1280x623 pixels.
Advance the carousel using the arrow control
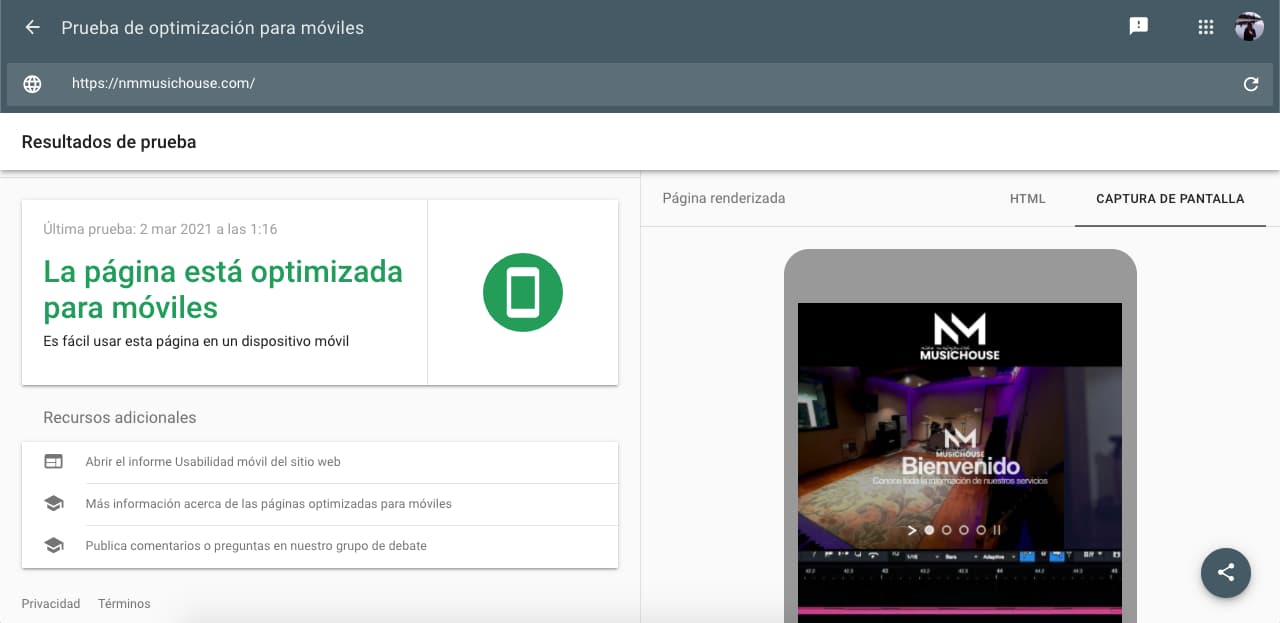pos(912,530)
